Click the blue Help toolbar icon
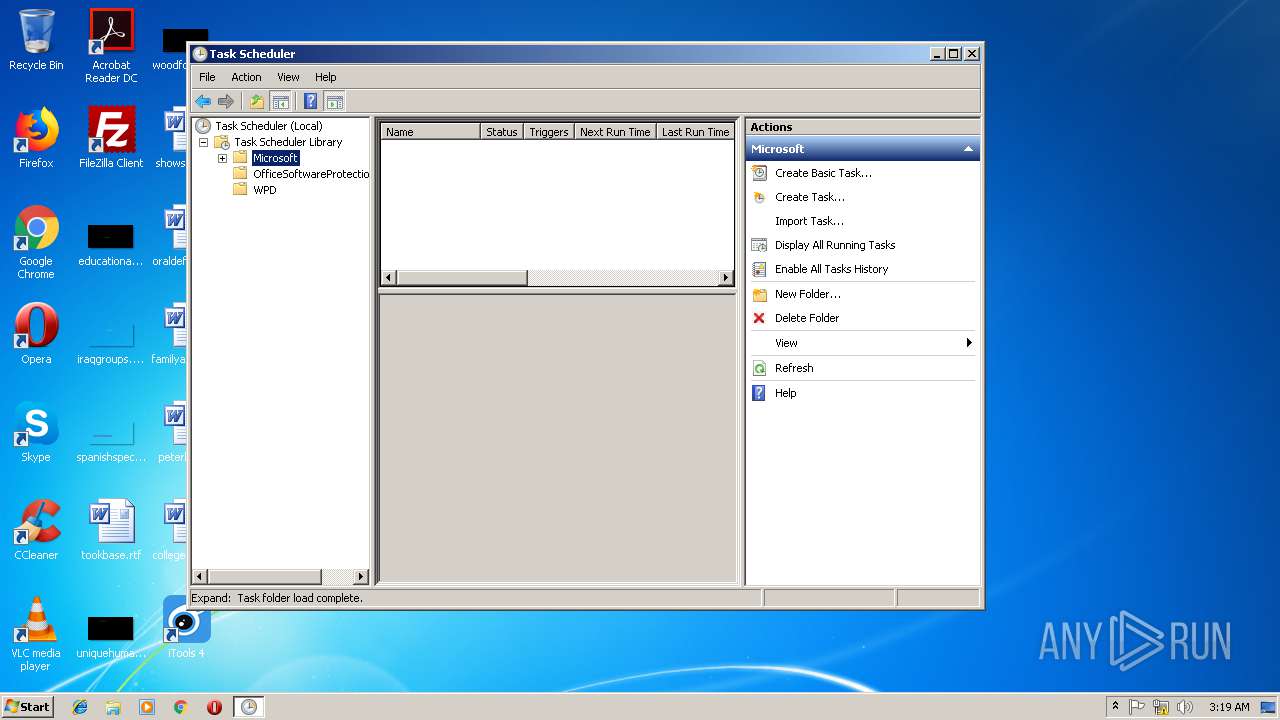Viewport: 1280px width, 720px height. click(311, 101)
